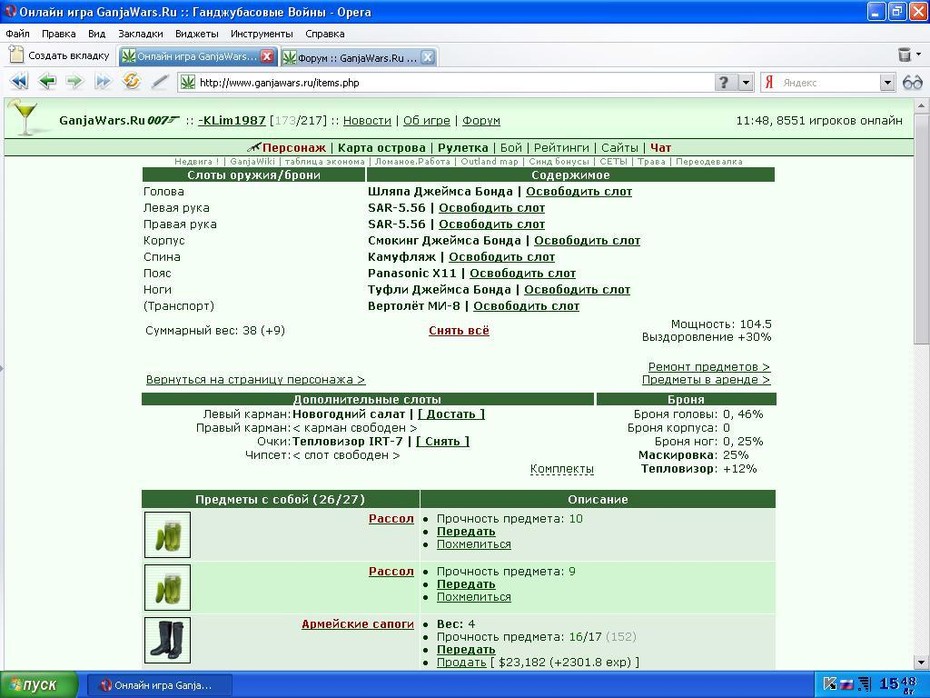Open the Армейские сапоги boots thumbnail
930x698 pixels.
point(167,640)
